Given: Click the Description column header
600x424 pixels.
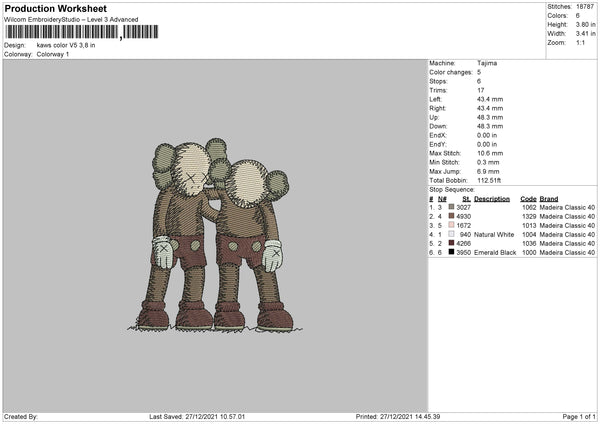Looking at the screenshot, I should coord(492,199).
